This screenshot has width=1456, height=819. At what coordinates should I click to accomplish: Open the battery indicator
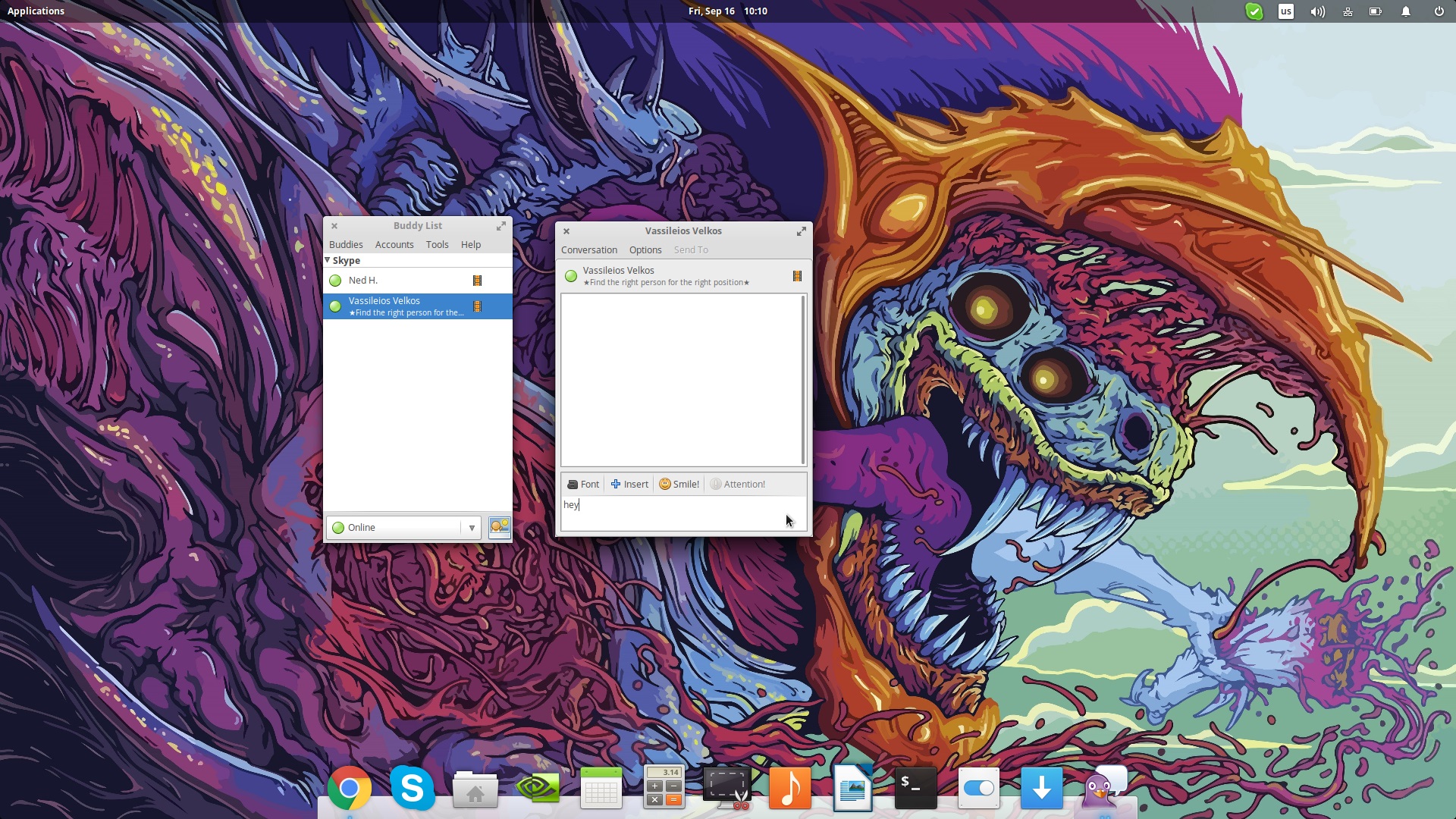pos(1375,11)
